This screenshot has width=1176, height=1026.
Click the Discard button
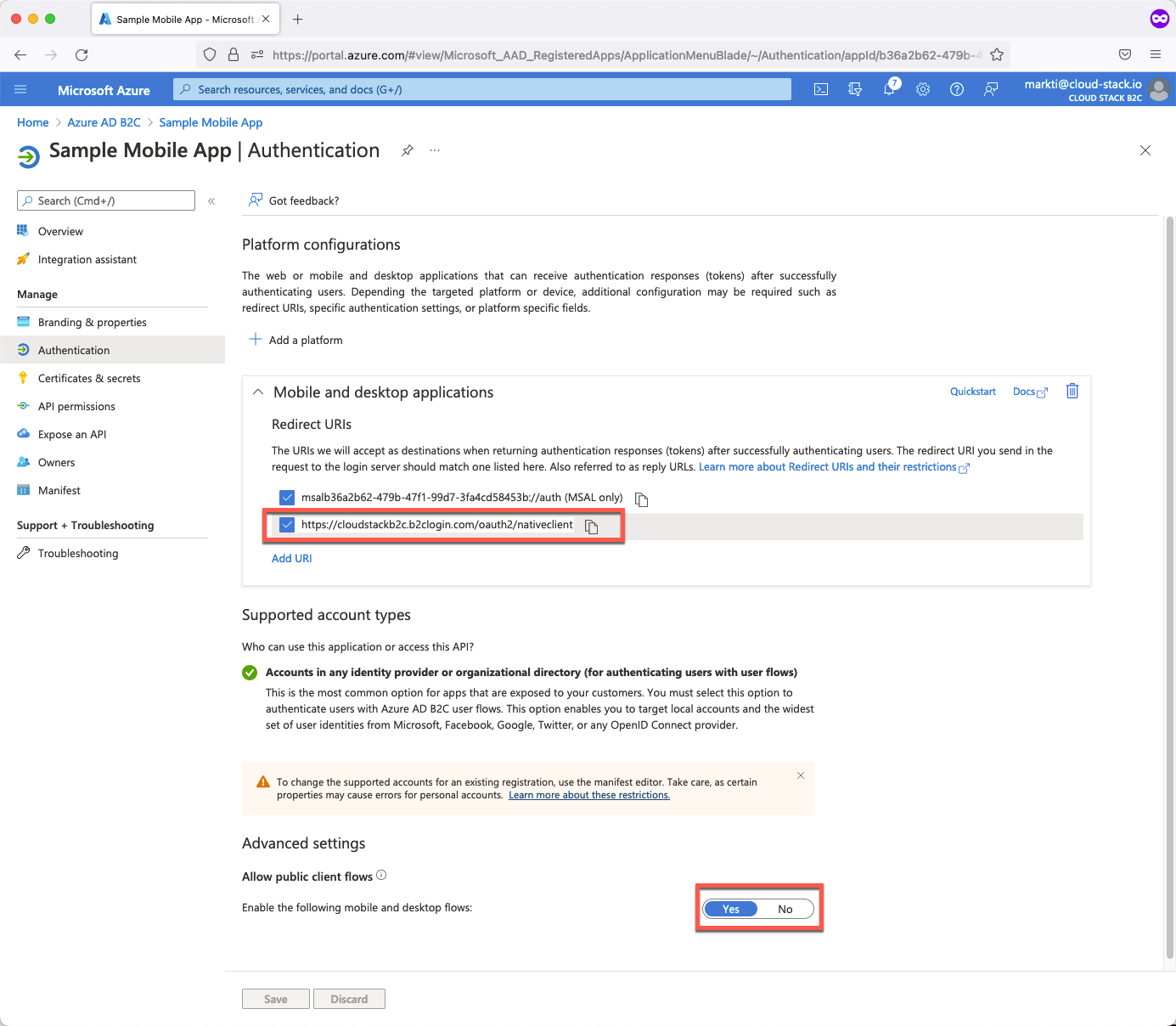pos(349,999)
